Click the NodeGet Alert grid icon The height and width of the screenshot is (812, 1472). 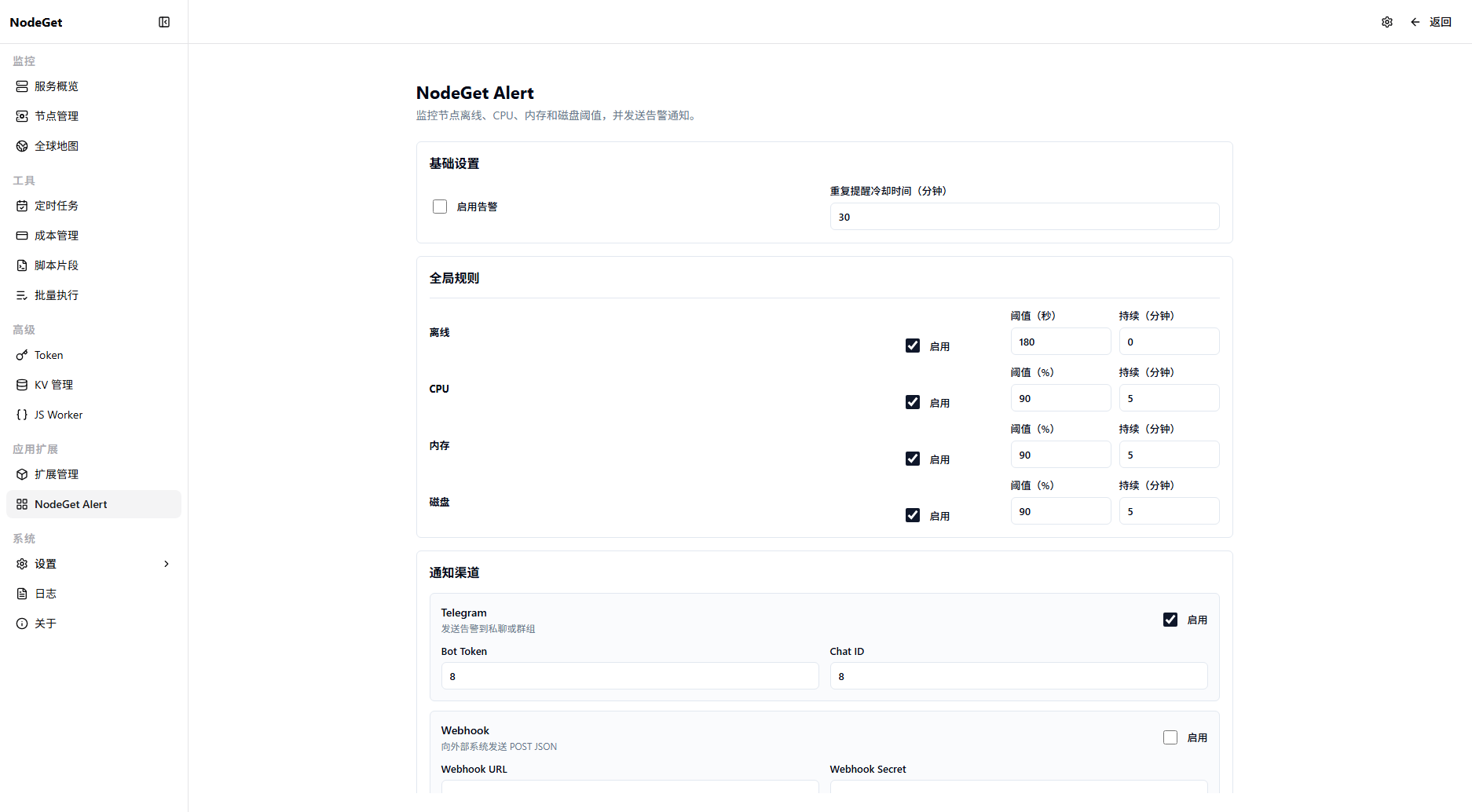point(22,504)
